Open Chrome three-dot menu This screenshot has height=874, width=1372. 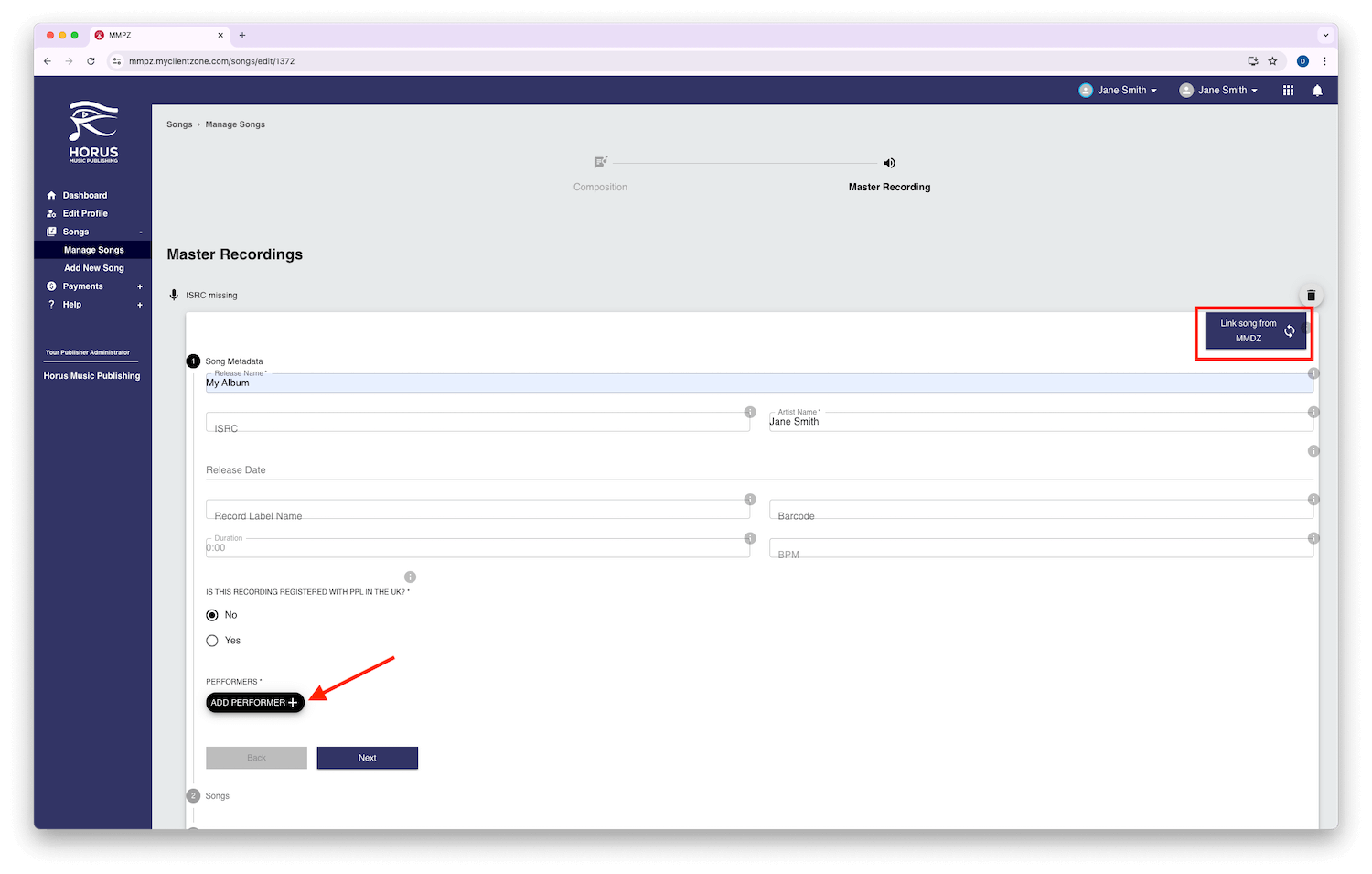pos(1324,61)
